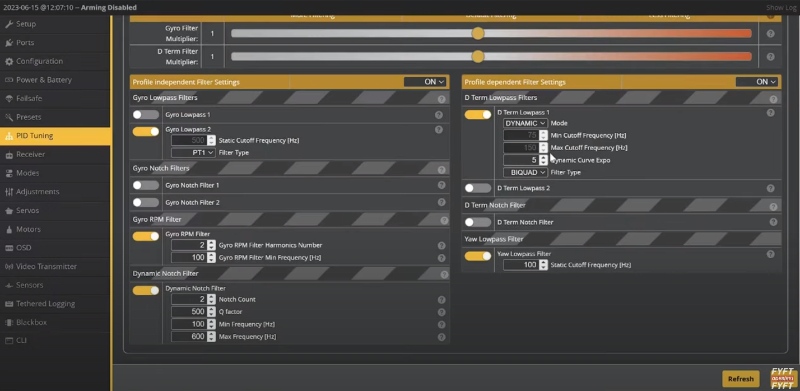
Task: Click the Gyro Filter Multiplier slider handle
Action: point(478,34)
